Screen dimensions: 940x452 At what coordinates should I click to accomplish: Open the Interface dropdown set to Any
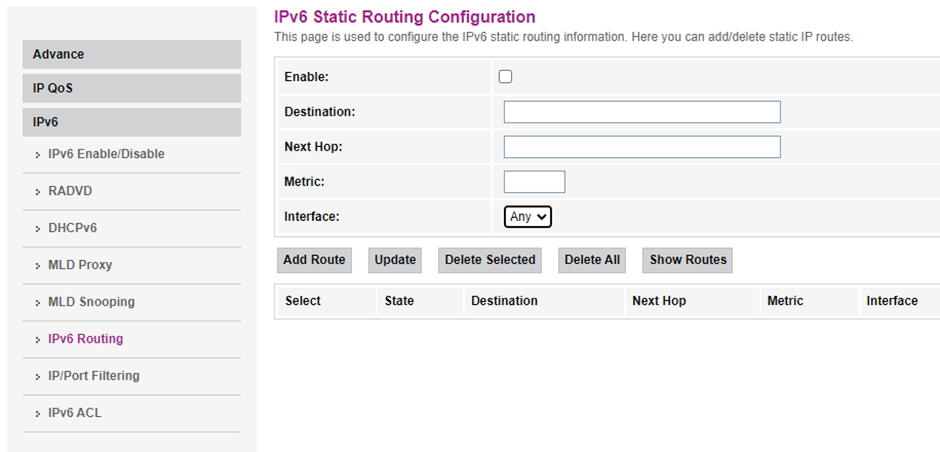527,216
